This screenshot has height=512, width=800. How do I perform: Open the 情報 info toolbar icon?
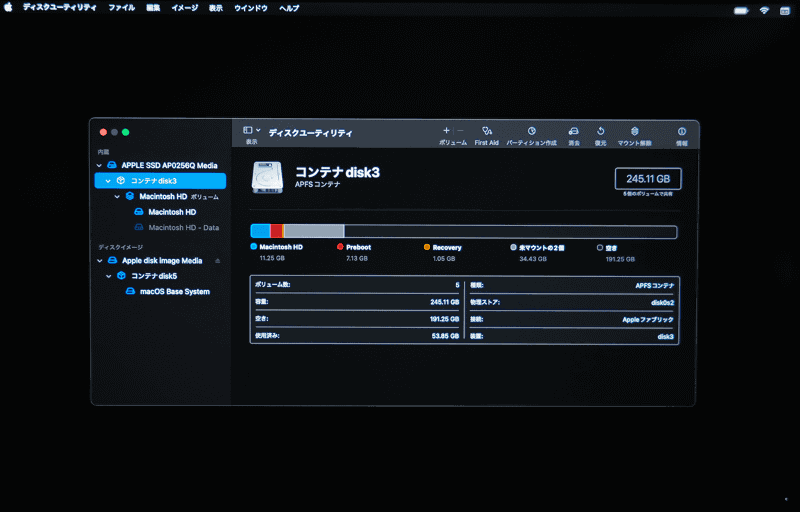tap(682, 131)
